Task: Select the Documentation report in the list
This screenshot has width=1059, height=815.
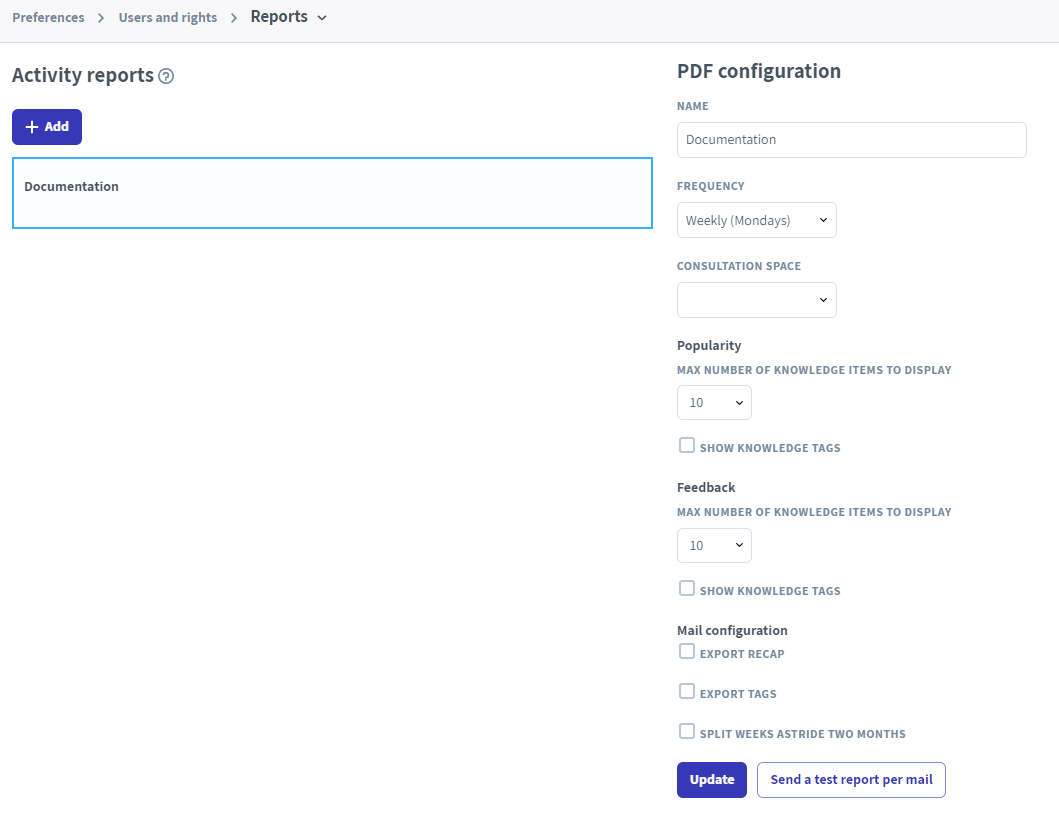Action: pos(332,193)
